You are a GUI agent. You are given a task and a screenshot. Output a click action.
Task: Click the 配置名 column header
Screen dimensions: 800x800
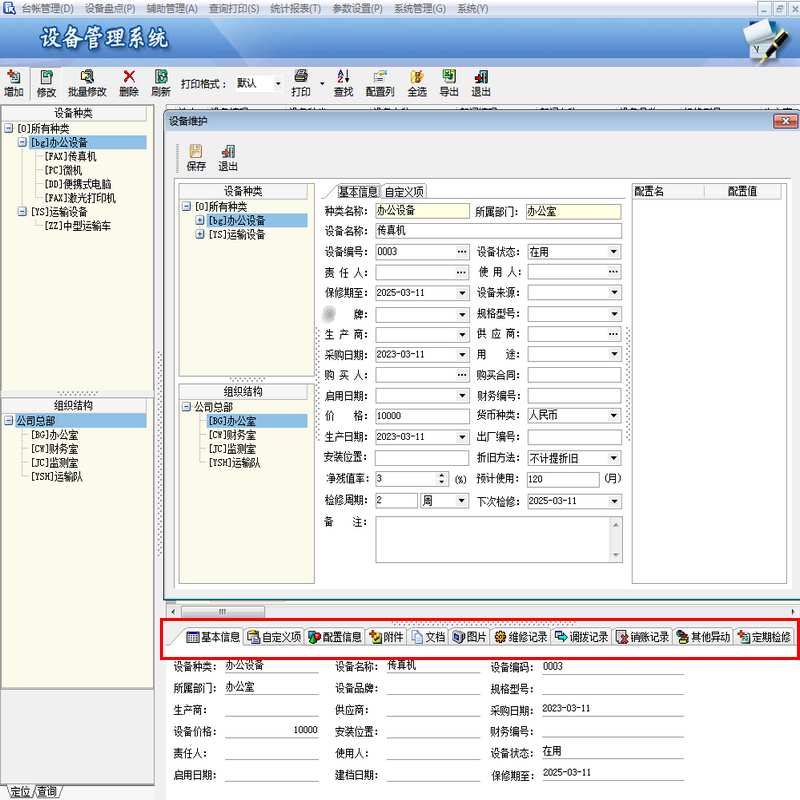pyautogui.click(x=668, y=191)
